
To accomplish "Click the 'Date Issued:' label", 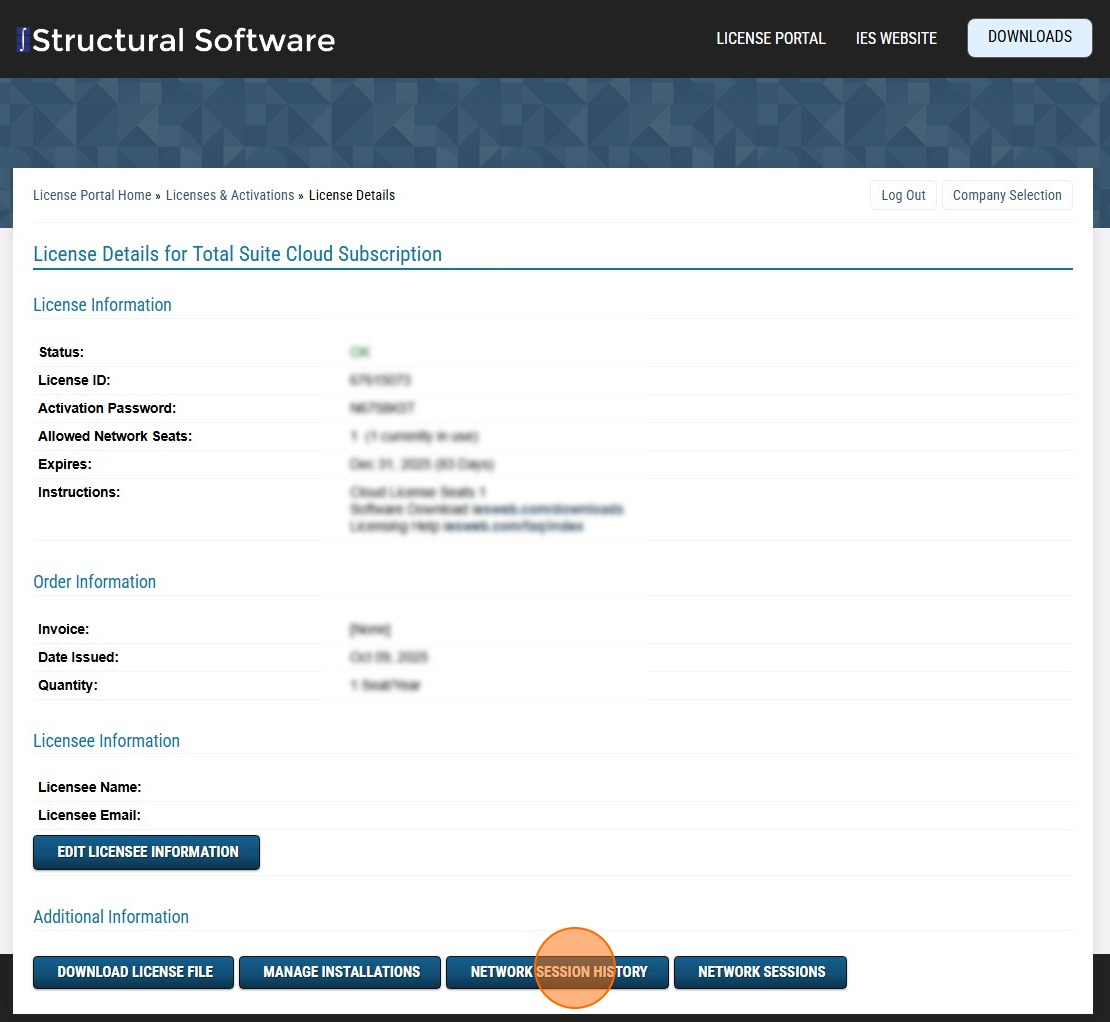I will 78,657.
